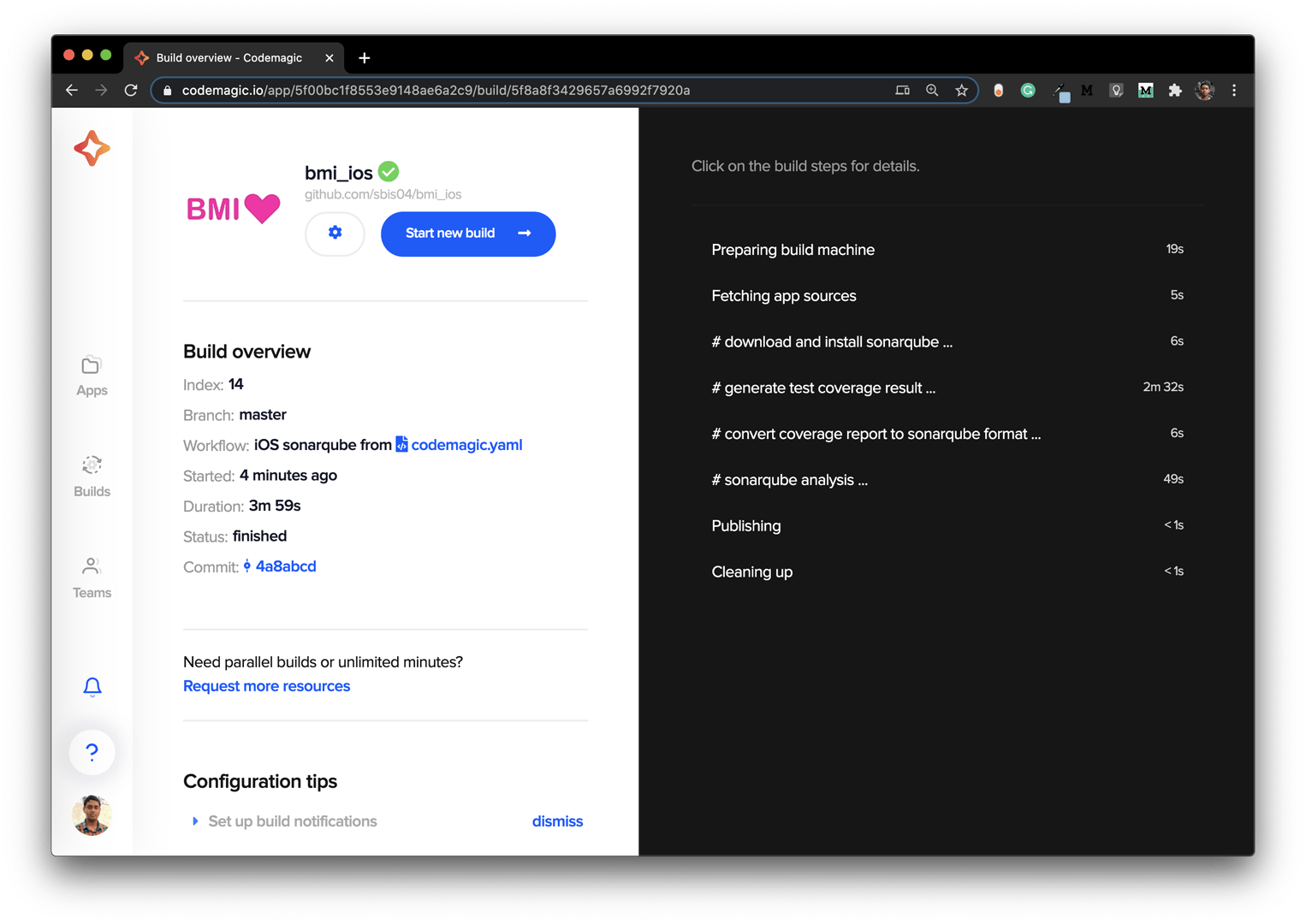The image size is (1306, 924).
Task: Open notifications bell icon
Action: (92, 687)
